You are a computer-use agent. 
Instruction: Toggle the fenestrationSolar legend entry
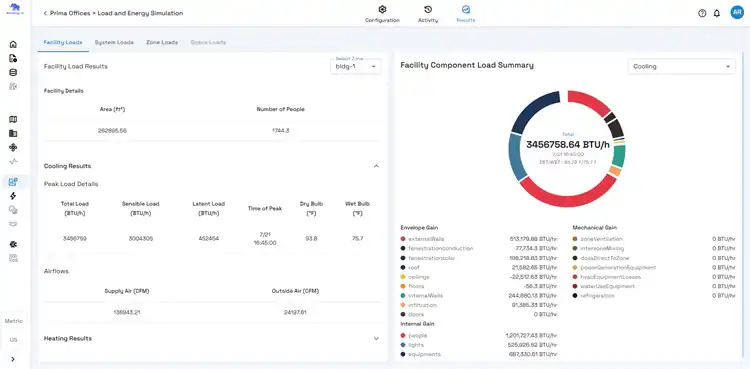(x=428, y=258)
